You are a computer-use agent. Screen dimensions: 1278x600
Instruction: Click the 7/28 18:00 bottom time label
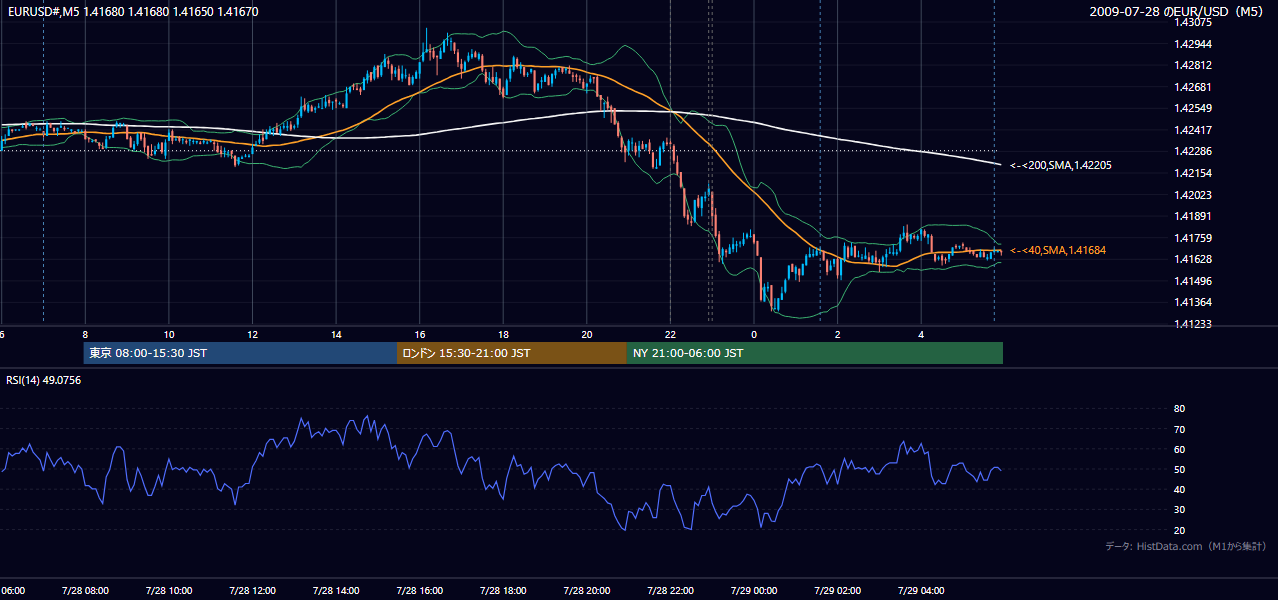point(503,591)
